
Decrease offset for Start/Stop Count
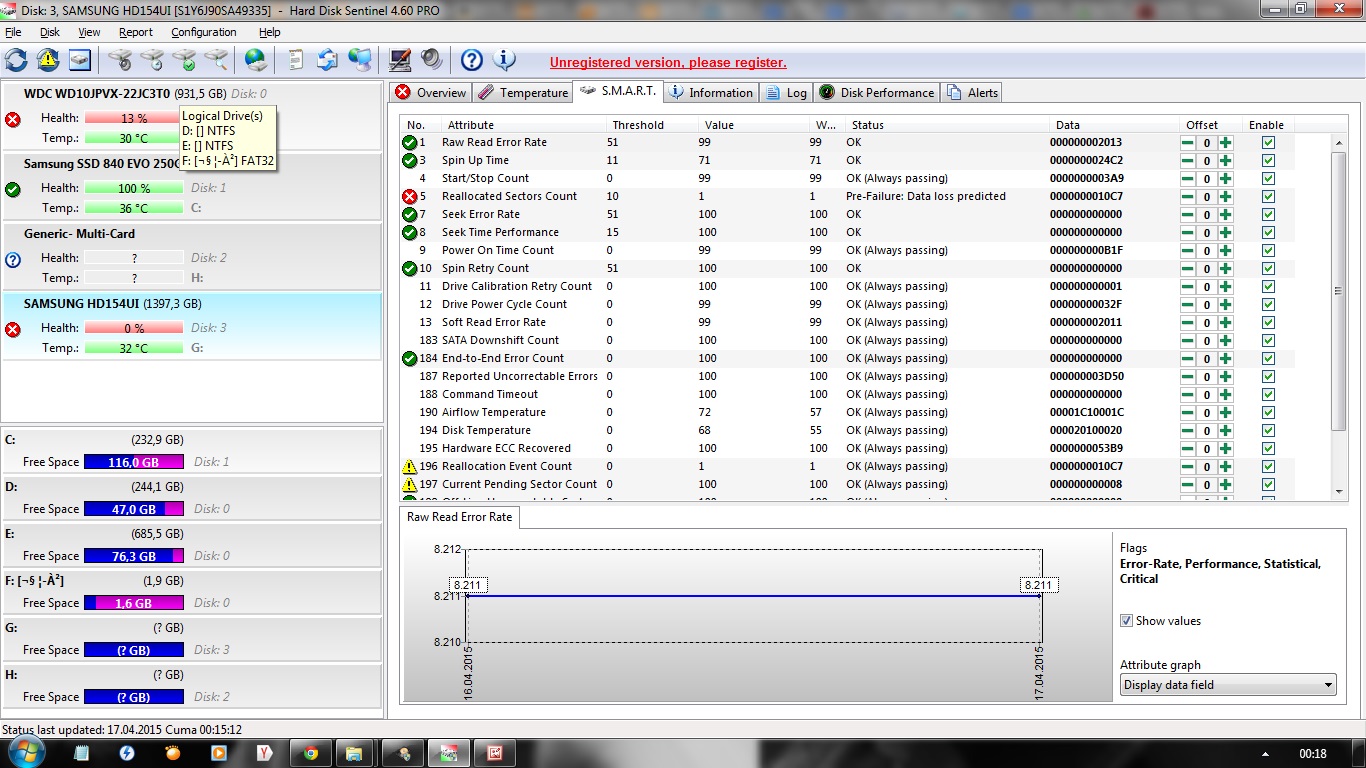coord(1188,178)
